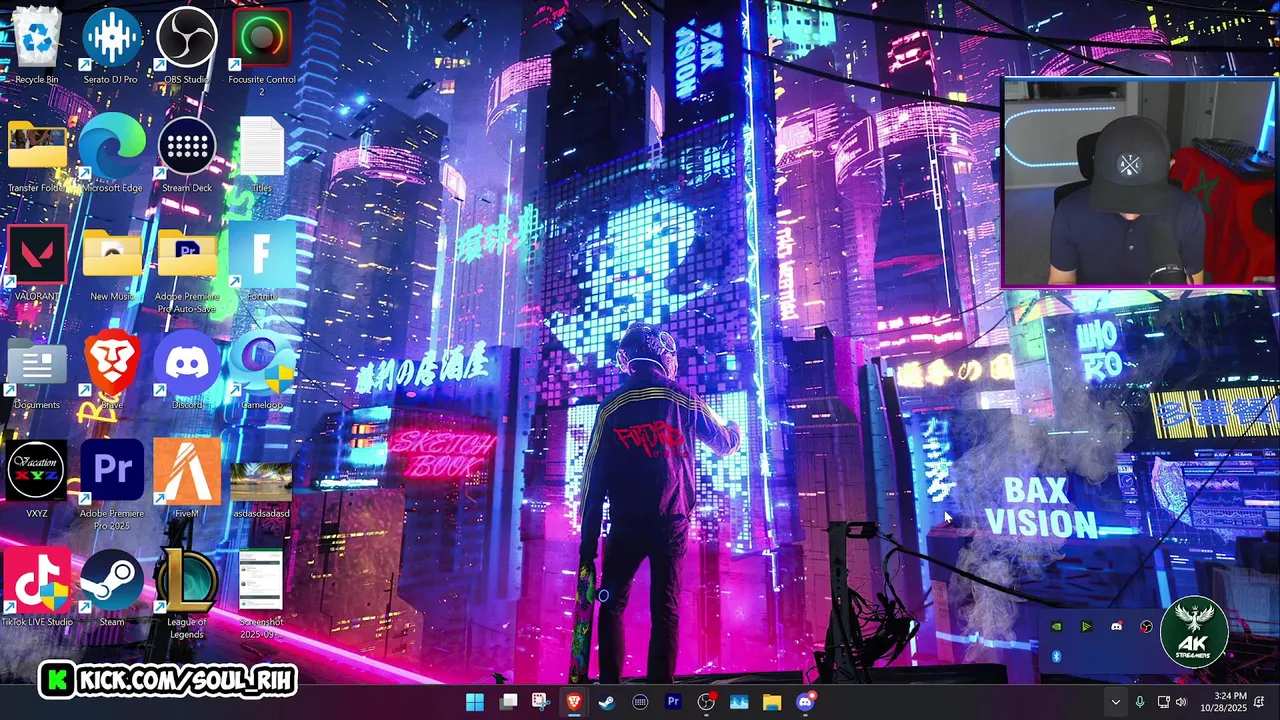
Task: Launch Serato DJ Pro from the desktop
Action: pos(112,45)
